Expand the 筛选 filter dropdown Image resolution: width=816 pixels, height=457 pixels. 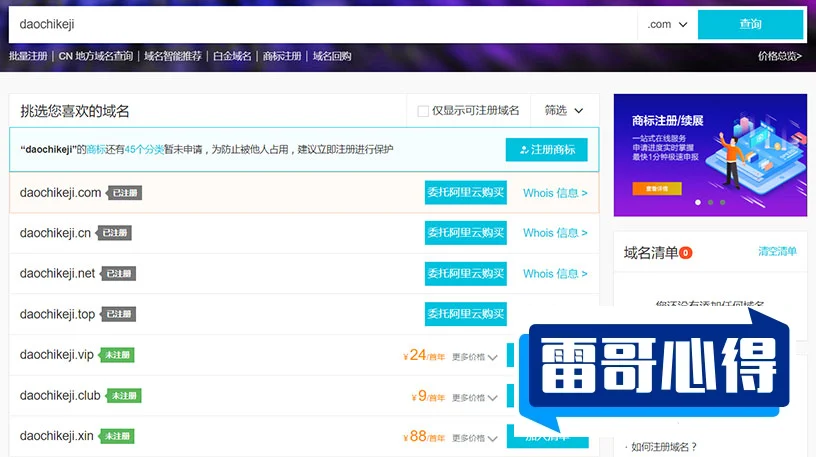click(564, 110)
